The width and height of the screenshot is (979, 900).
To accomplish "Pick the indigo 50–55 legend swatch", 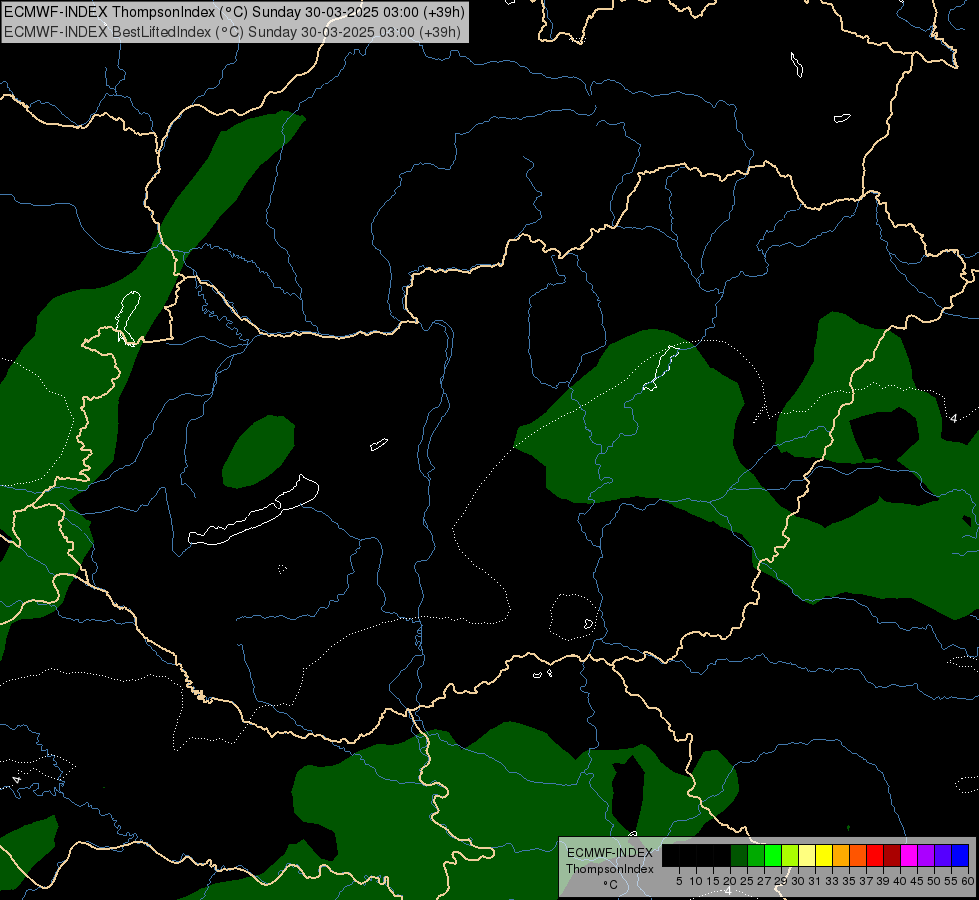I will (942, 855).
